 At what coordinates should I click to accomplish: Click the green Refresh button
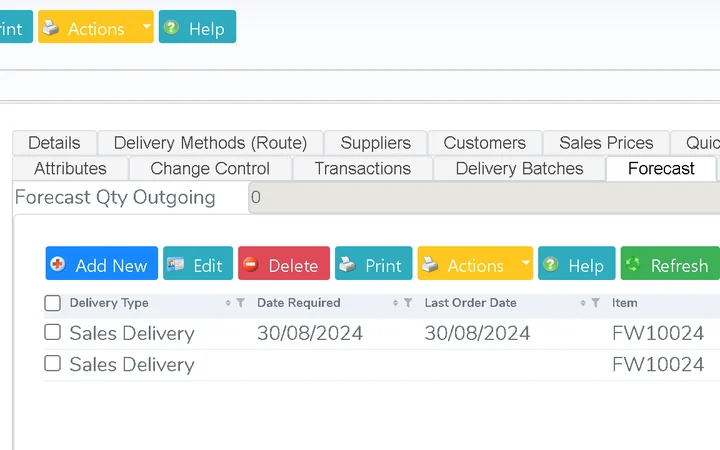tap(670, 263)
